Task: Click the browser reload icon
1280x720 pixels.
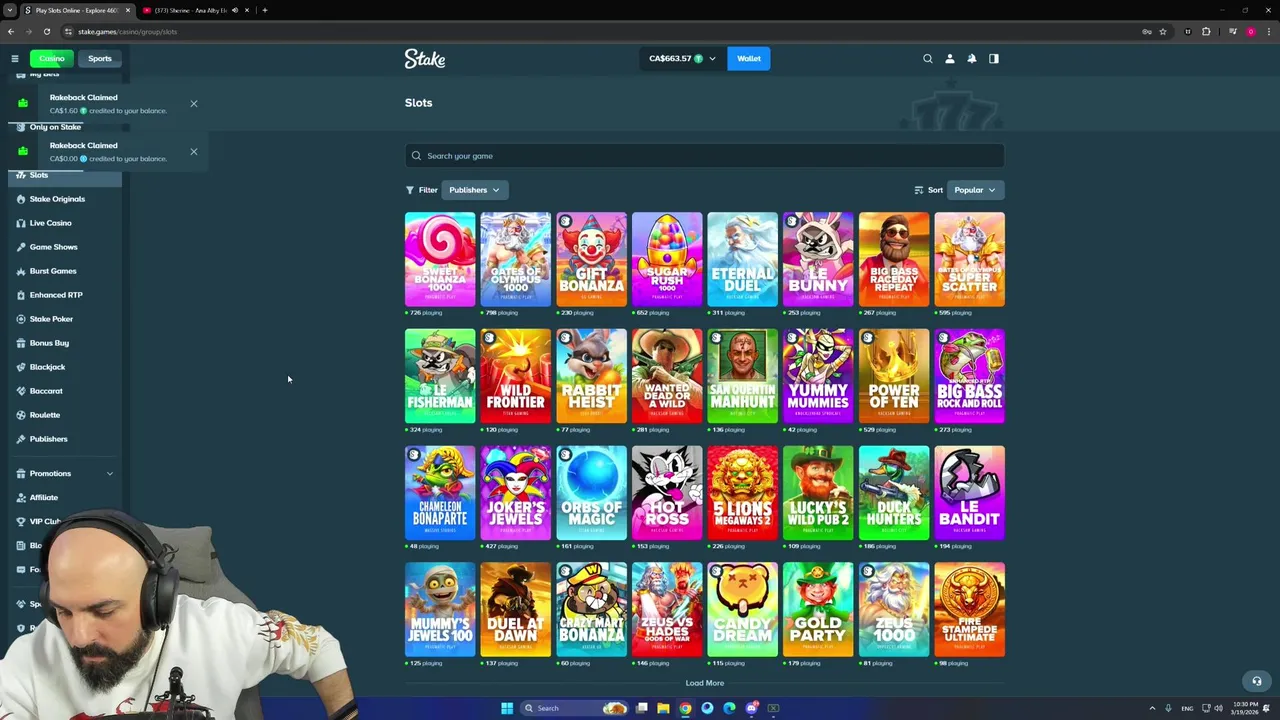Action: pos(46,31)
